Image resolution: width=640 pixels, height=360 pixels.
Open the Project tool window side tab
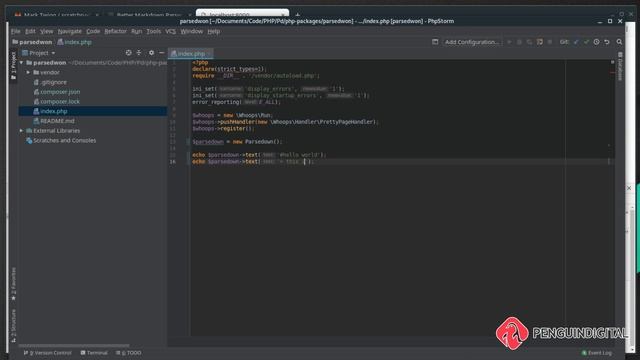tap(13, 66)
